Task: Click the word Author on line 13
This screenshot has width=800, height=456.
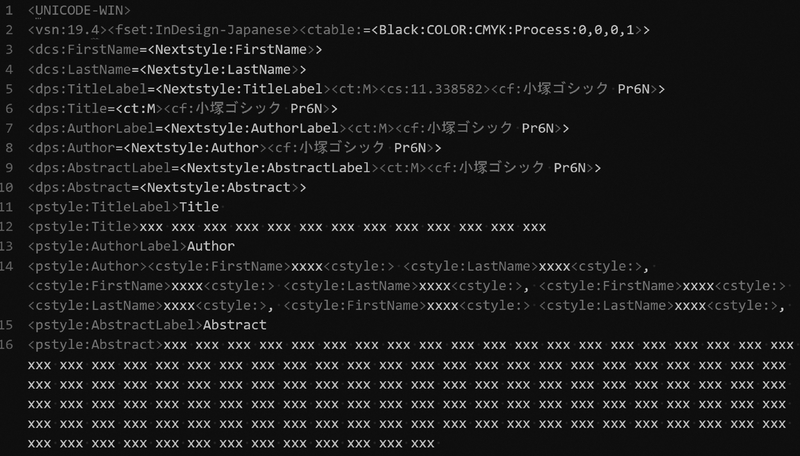Action: click(x=211, y=246)
